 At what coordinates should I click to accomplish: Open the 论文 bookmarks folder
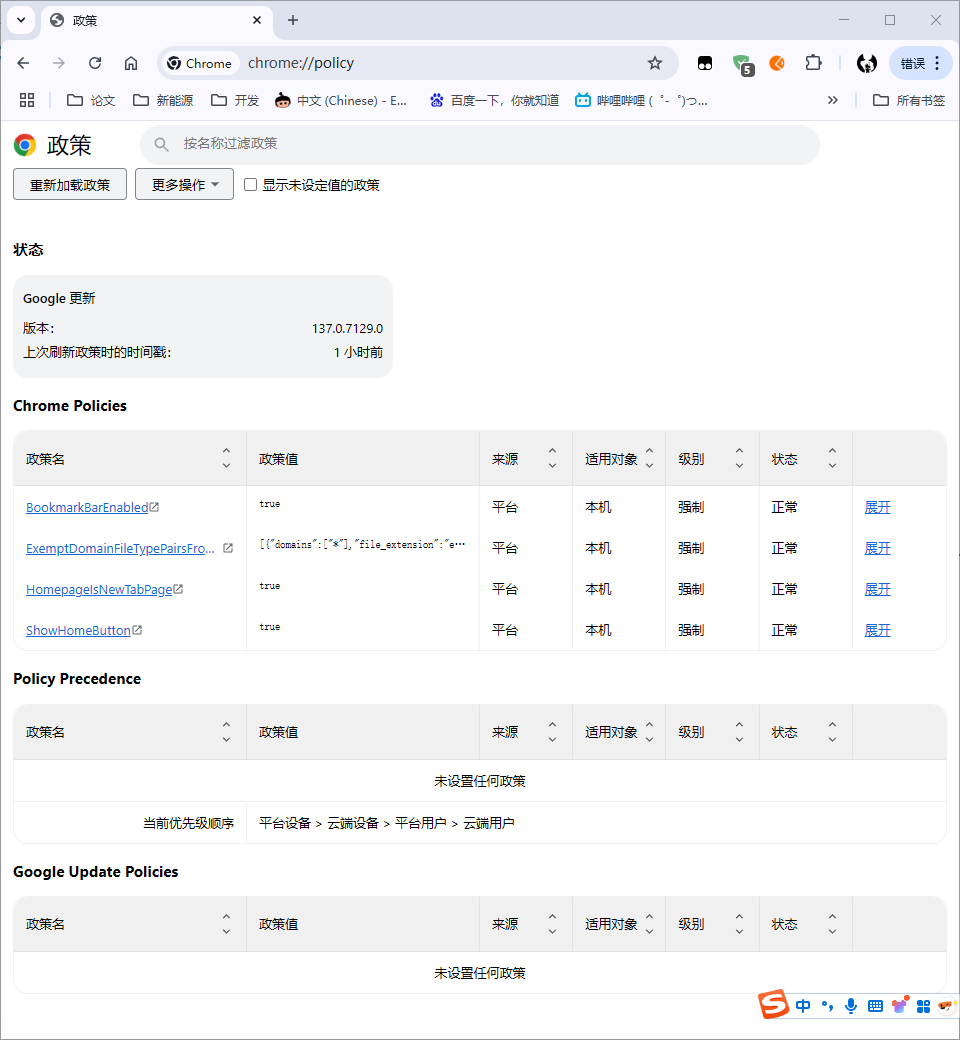pyautogui.click(x=92, y=100)
